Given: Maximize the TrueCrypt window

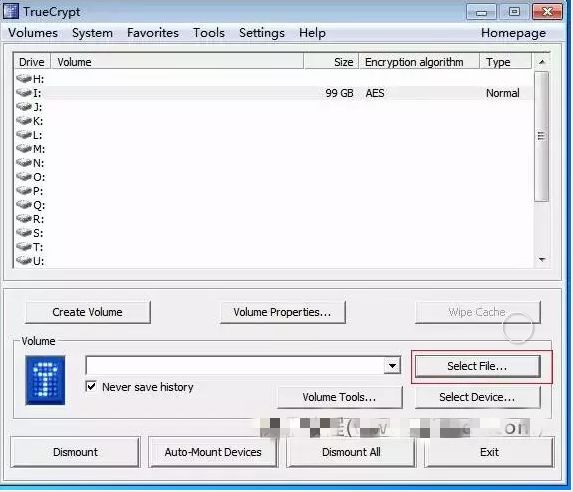Looking at the screenshot, I should (x=514, y=12).
